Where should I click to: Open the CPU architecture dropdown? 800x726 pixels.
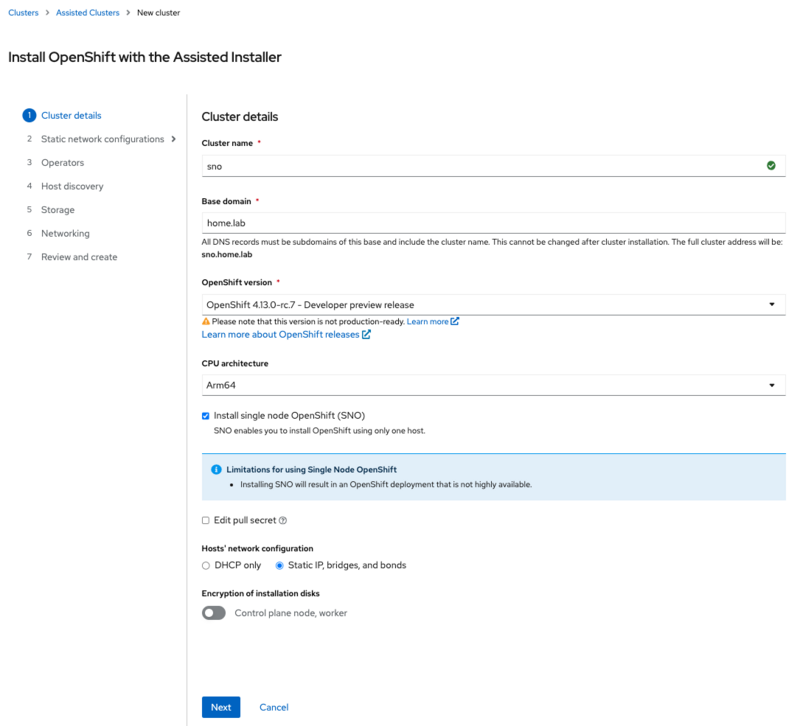pyautogui.click(x=493, y=385)
